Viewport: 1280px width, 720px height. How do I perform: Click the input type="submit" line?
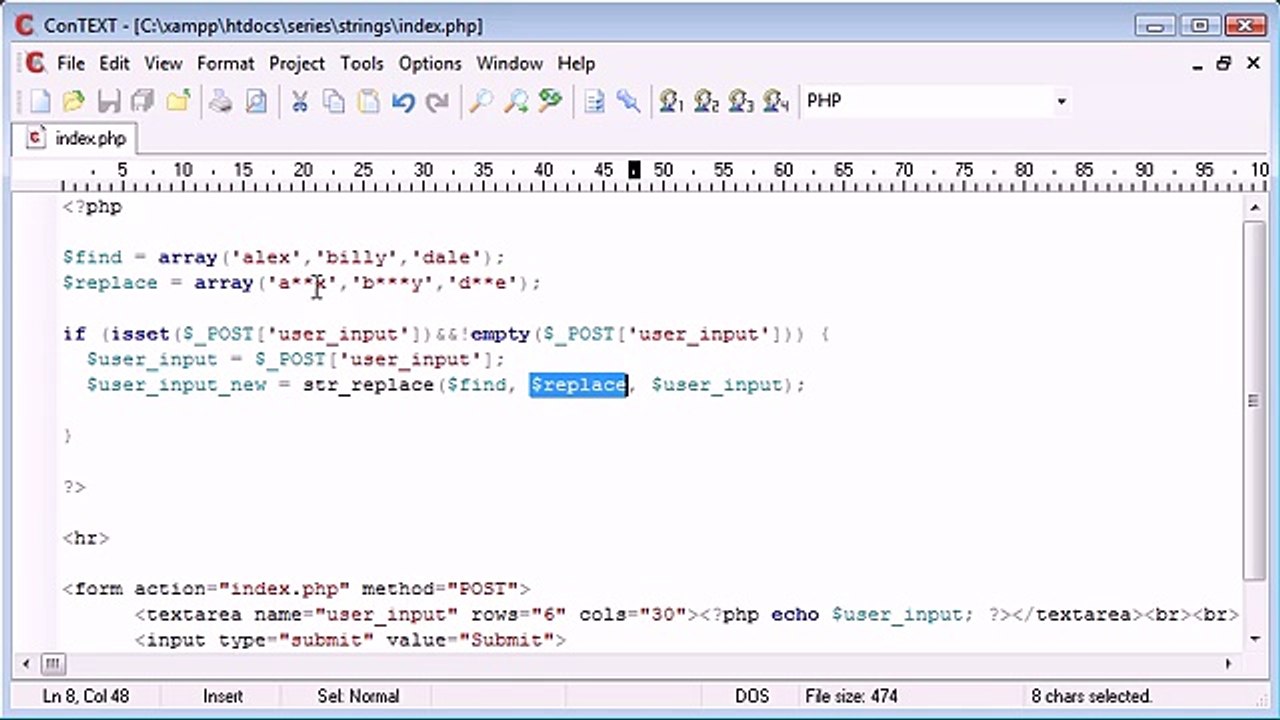[x=350, y=640]
